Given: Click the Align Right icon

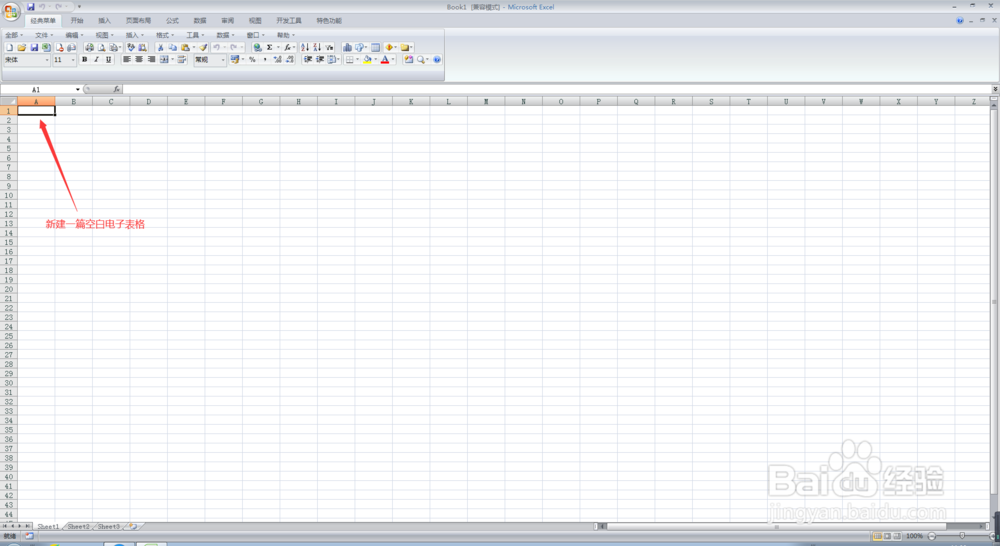Looking at the screenshot, I should tap(151, 59).
